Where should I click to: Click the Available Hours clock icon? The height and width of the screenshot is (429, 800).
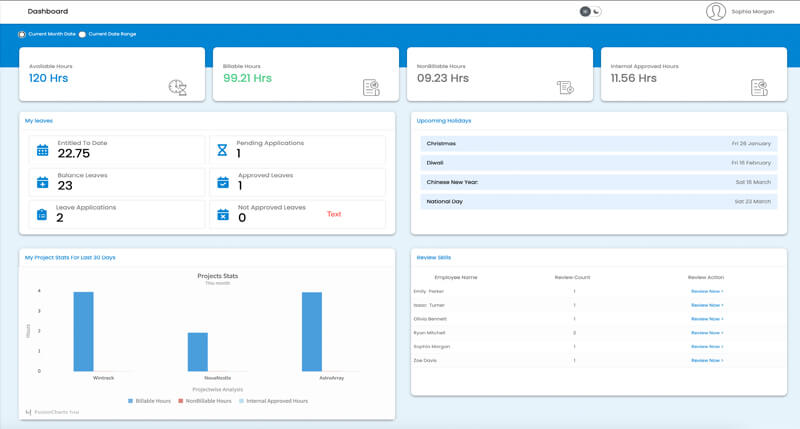point(177,87)
